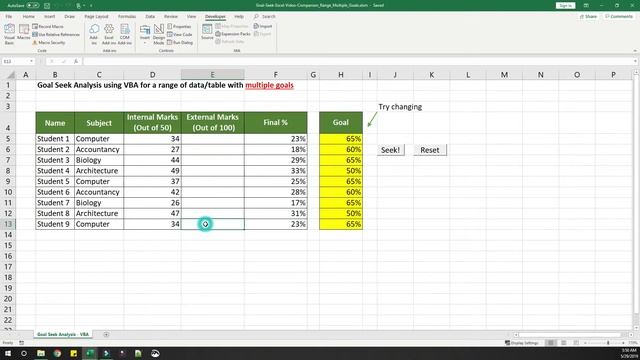Open the Macros dialog
Image resolution: width=640 pixels, height=360 pixels.
(x=24, y=32)
